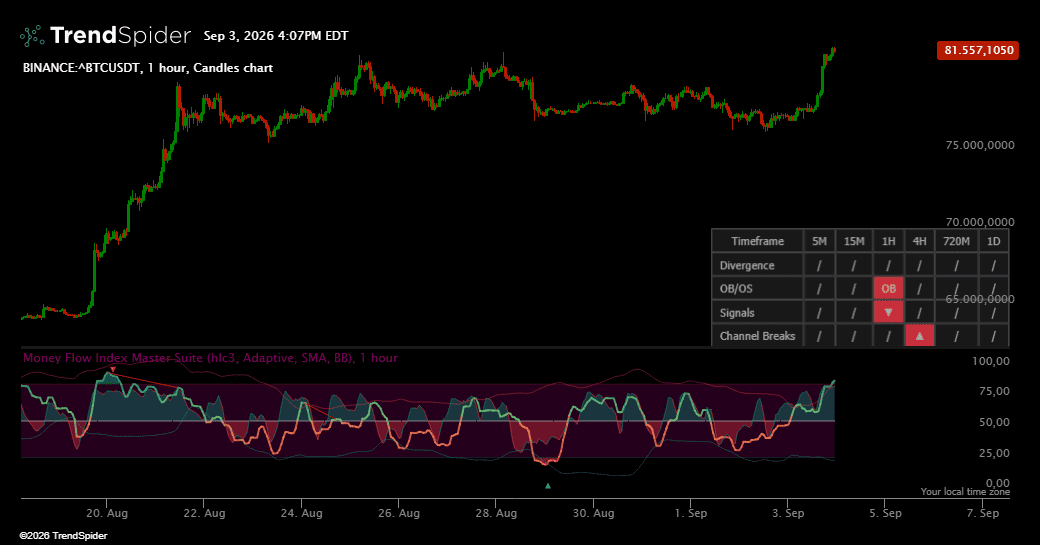Click the TrendSpider brand name
The height and width of the screenshot is (545, 1040).
120,35
